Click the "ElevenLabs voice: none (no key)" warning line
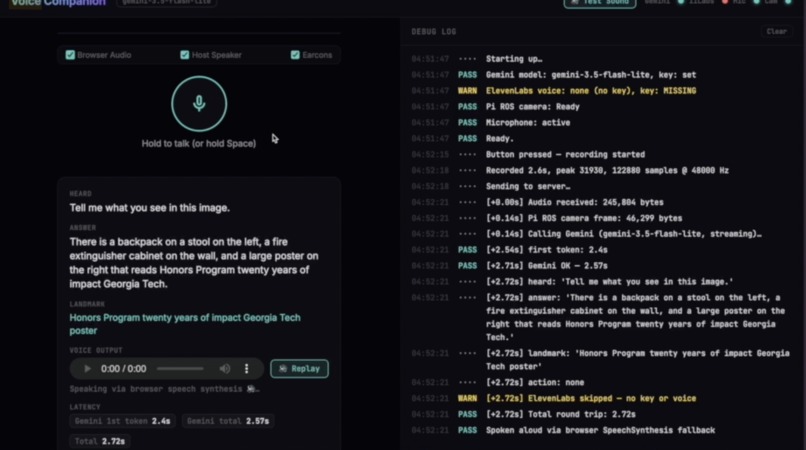806x450 pixels. click(x=591, y=91)
